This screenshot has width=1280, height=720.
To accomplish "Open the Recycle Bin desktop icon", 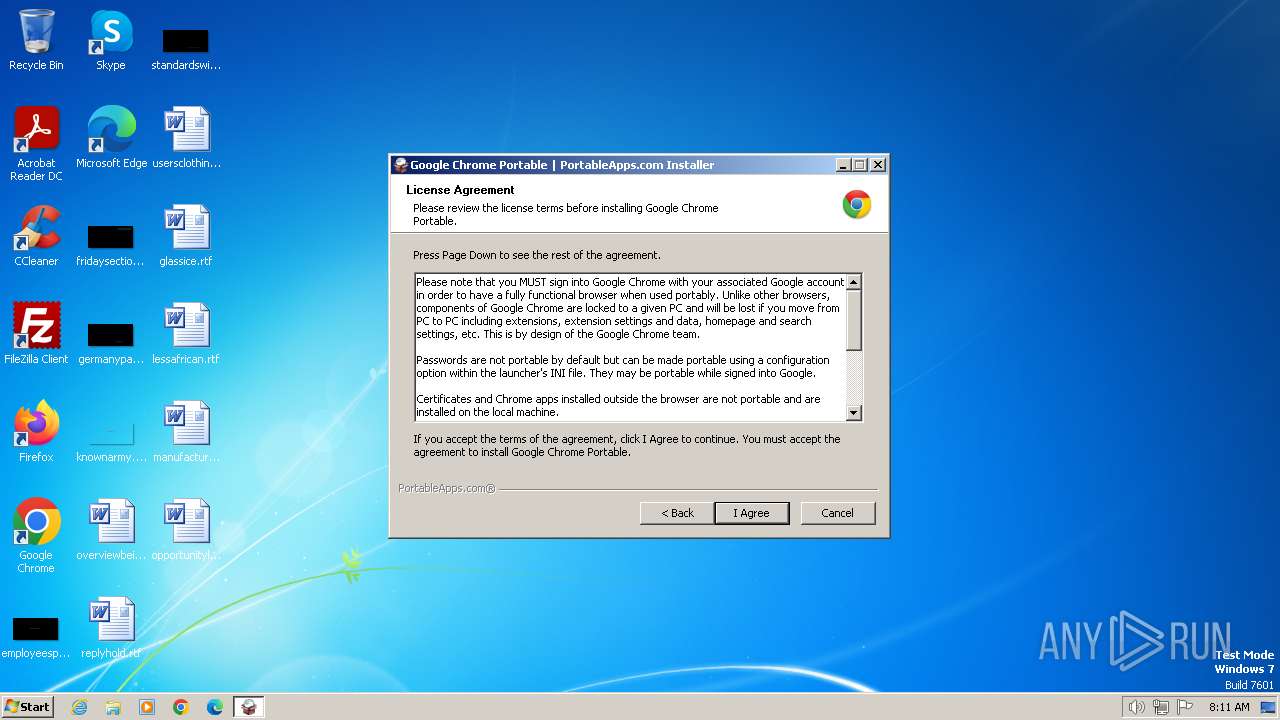I will coord(36,40).
